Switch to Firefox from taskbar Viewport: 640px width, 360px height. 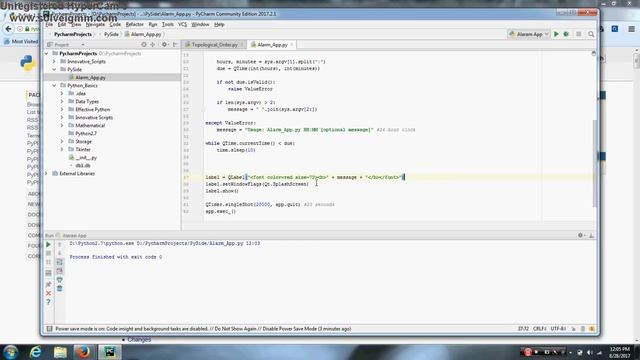point(84,352)
